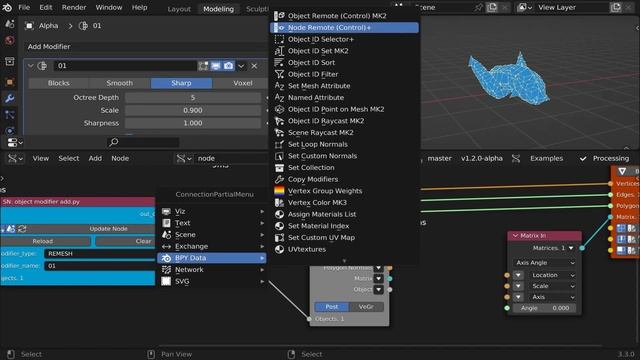Open the Edit menu
This screenshot has width=640, height=360.
point(46,7)
